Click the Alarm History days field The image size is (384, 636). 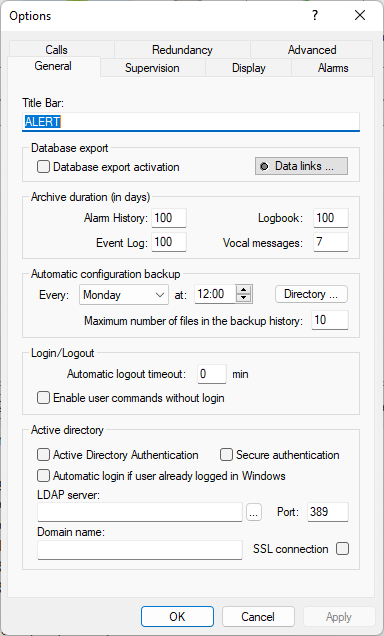(169, 218)
